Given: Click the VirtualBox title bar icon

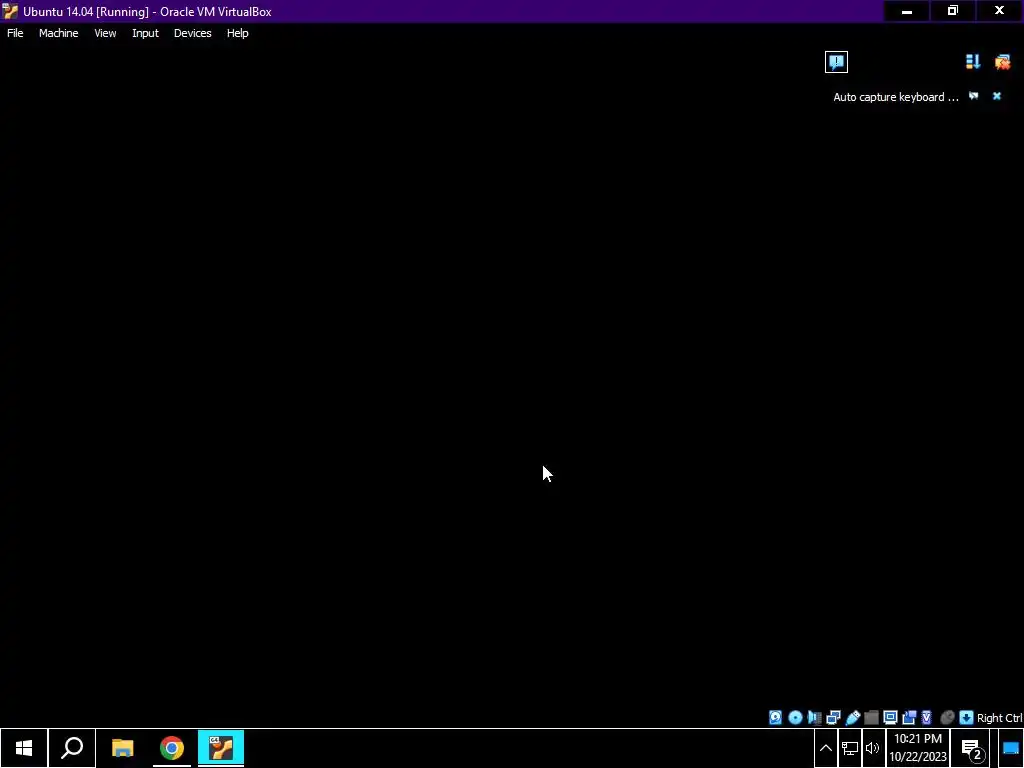Looking at the screenshot, I should [10, 11].
